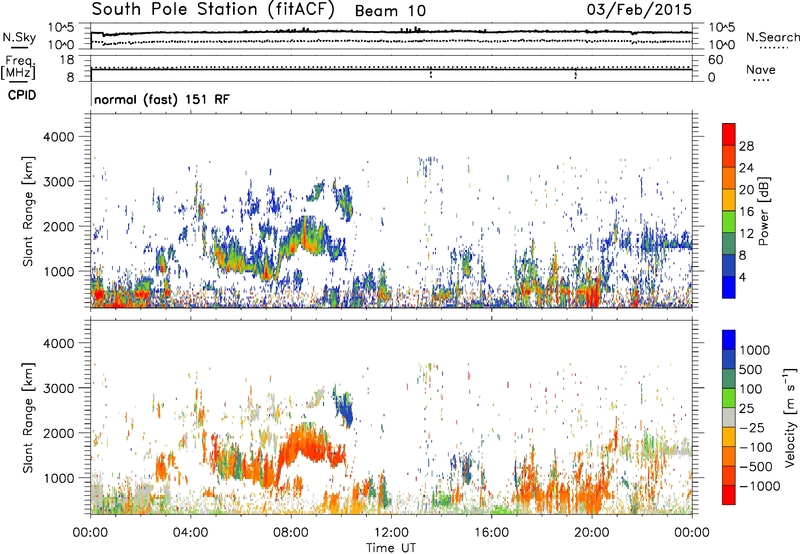This screenshot has height=554, width=800.
Task: Click the '4000' tick on the power panel
Action: (59, 137)
